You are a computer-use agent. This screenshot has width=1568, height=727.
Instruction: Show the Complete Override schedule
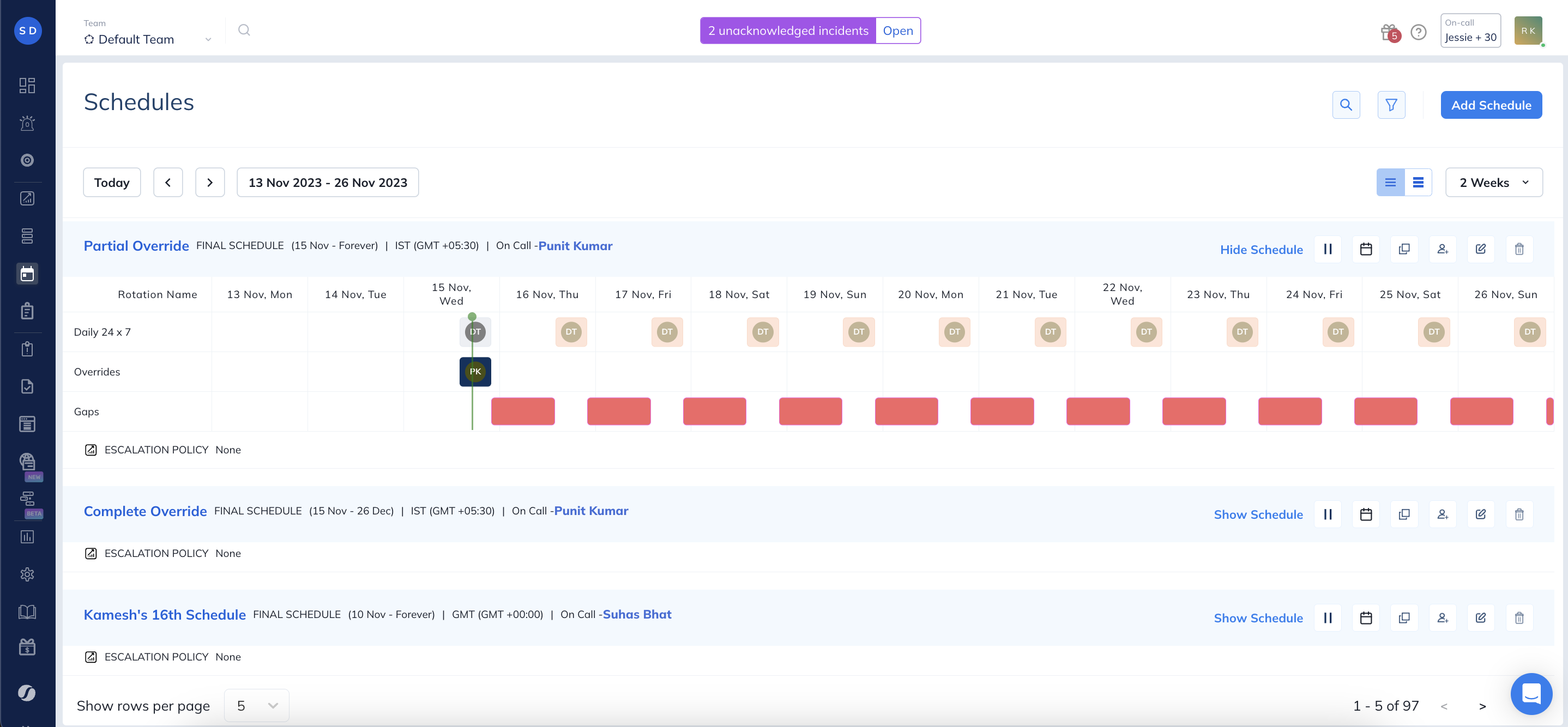click(1258, 514)
